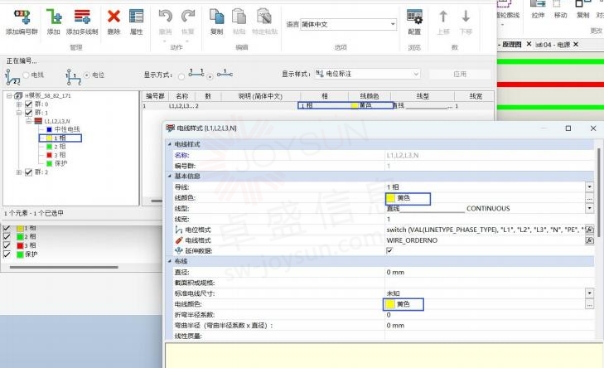
Task: Select 3 相 in the tree
Action: tap(59, 155)
